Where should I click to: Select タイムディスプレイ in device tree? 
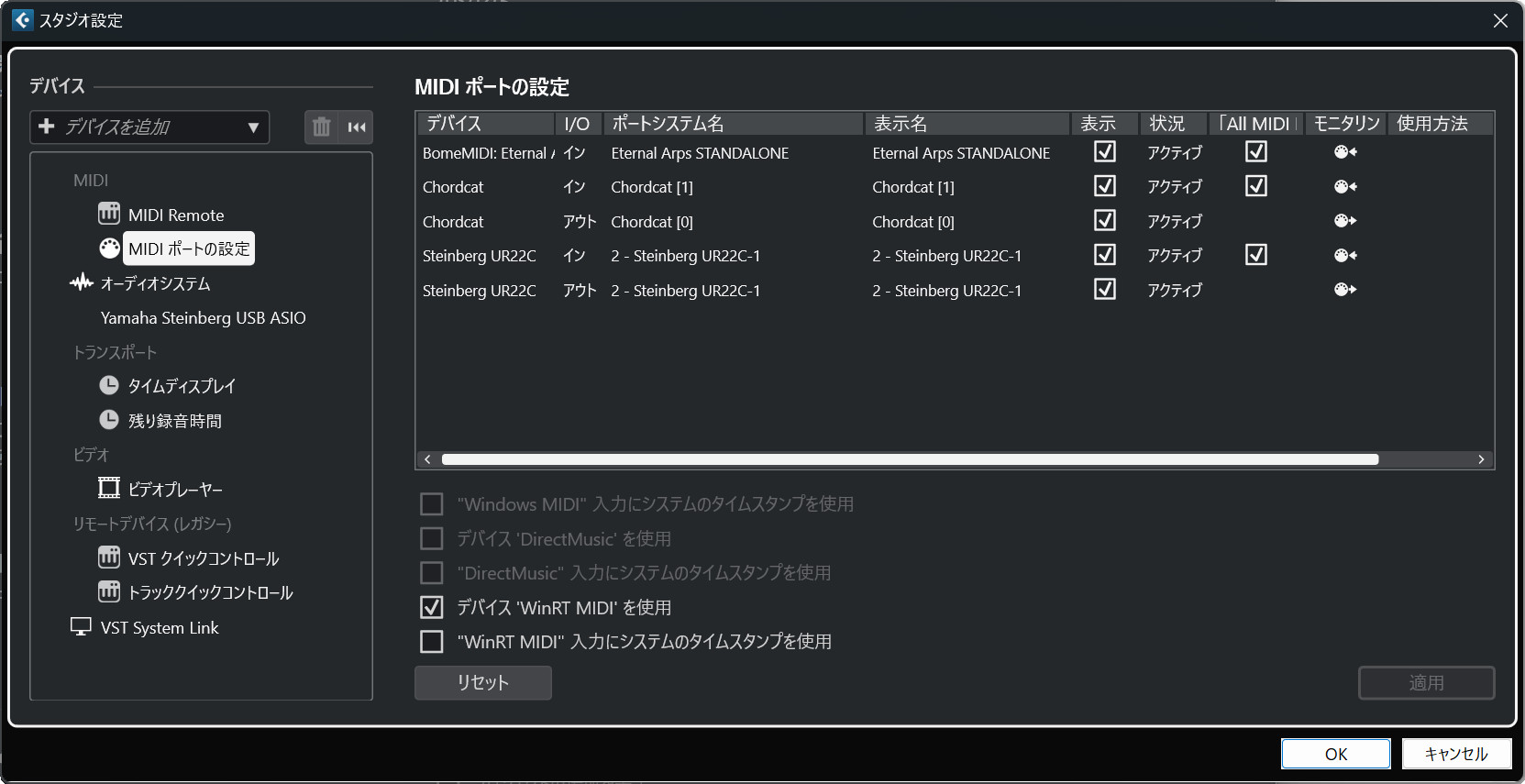(182, 386)
